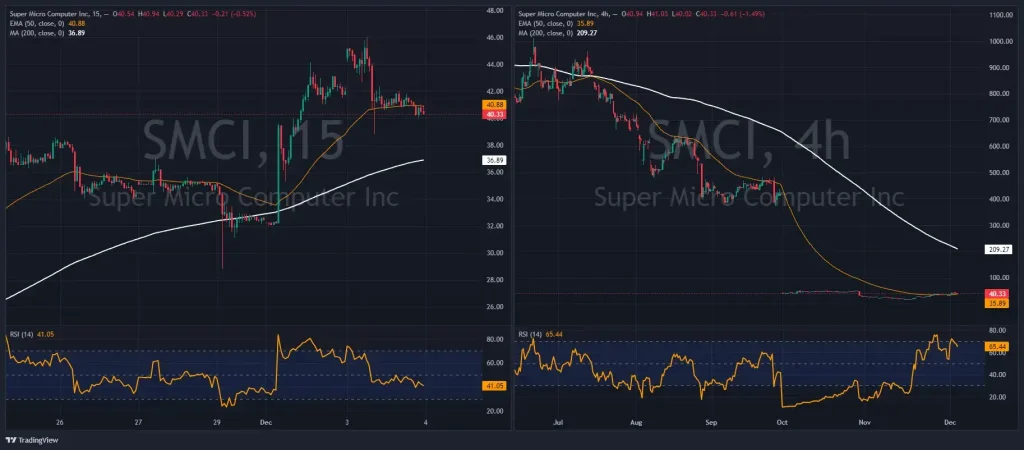Screen dimensions: 1024x450
Task: Click the Aug month label on time axis
Action: click(x=637, y=423)
